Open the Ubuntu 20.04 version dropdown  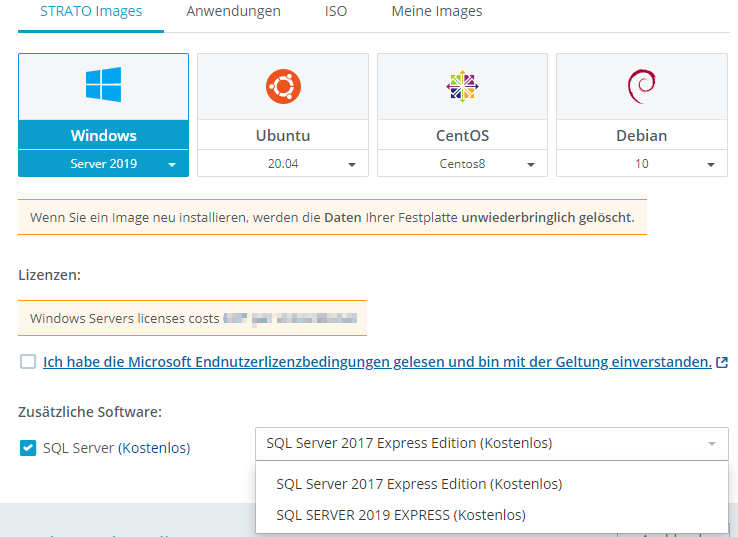283,164
